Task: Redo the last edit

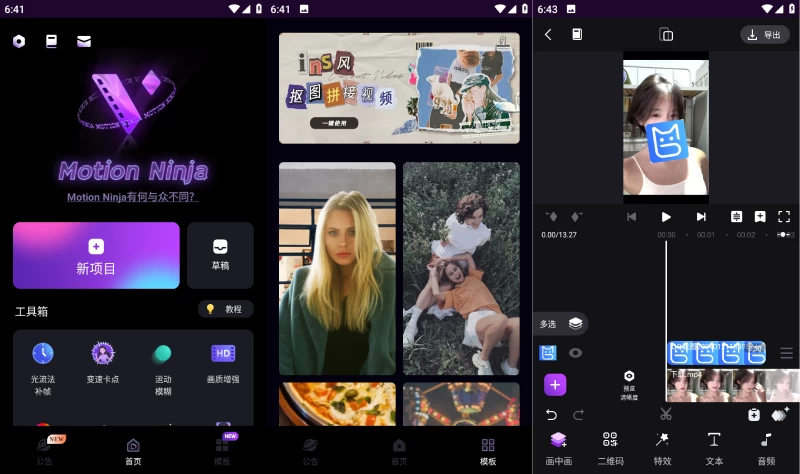Action: coord(578,415)
